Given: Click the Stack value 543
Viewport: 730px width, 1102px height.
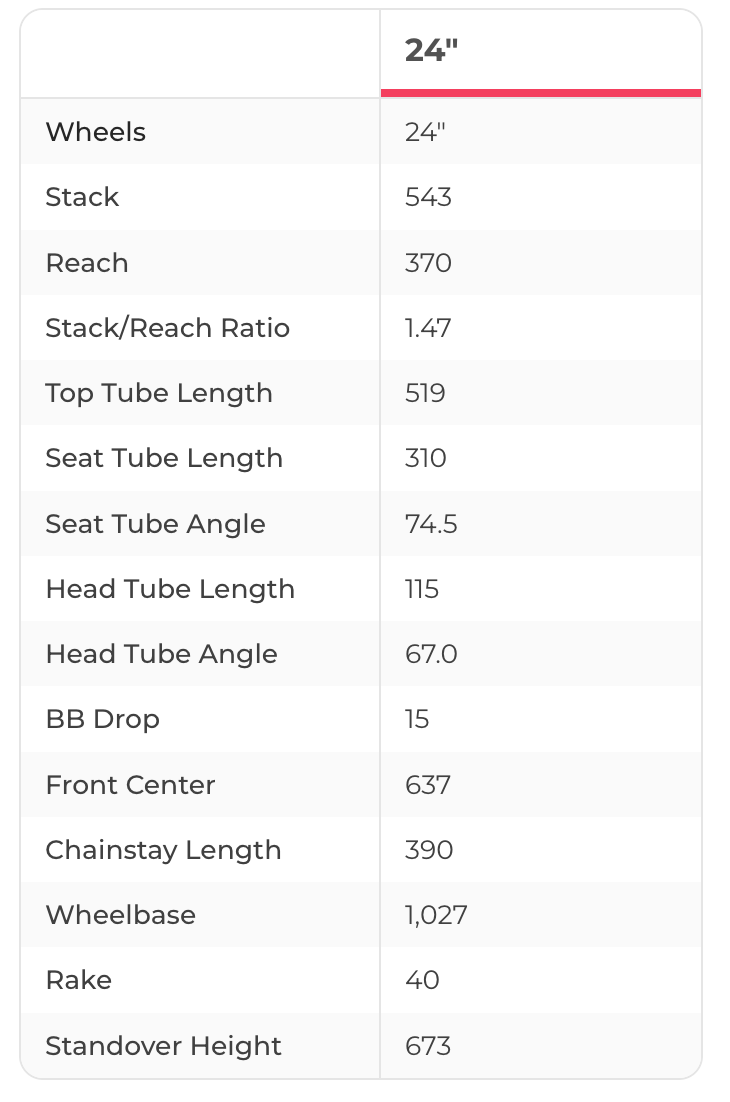Looking at the screenshot, I should point(428,197).
